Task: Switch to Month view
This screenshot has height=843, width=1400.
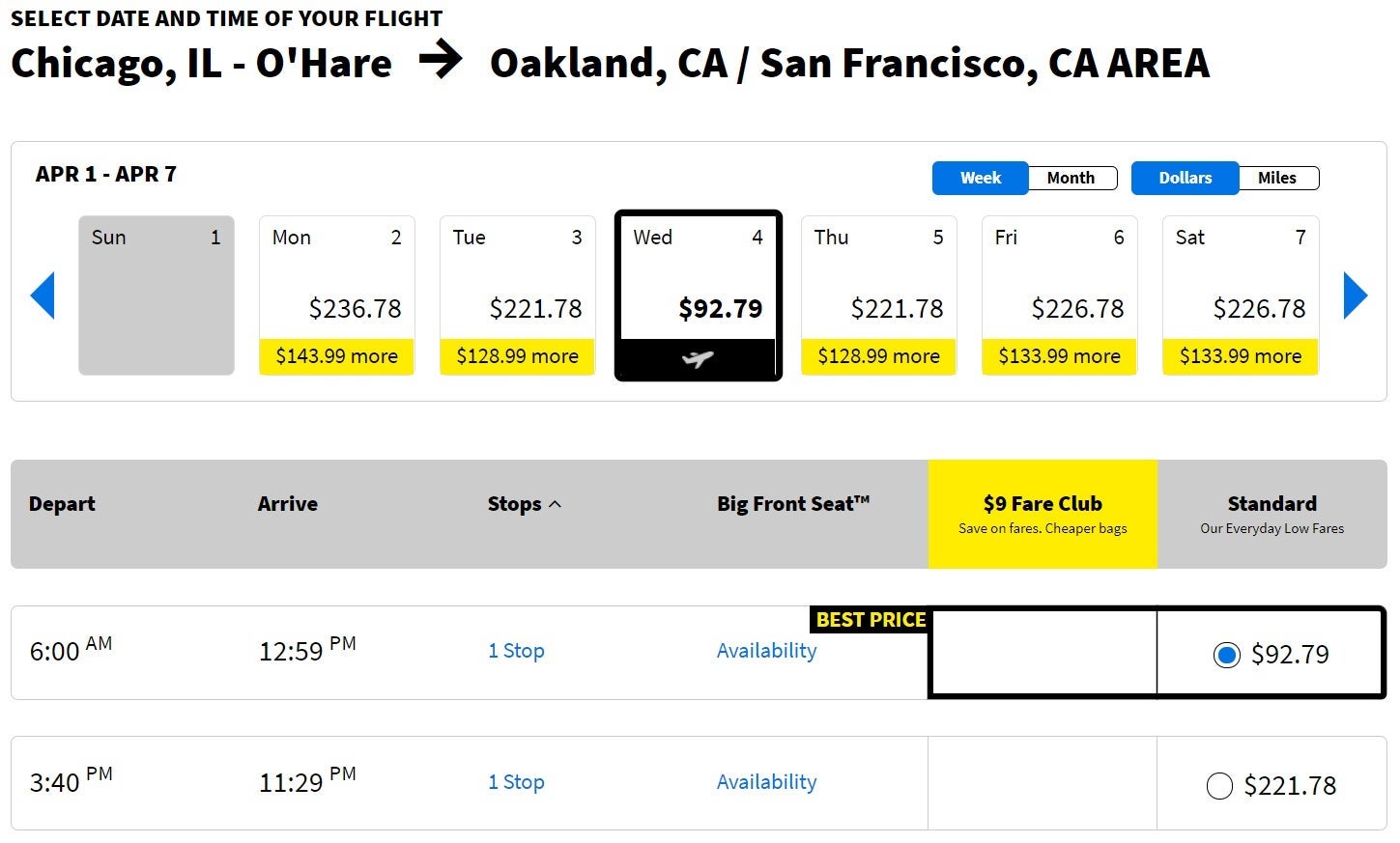Action: coord(1071,178)
